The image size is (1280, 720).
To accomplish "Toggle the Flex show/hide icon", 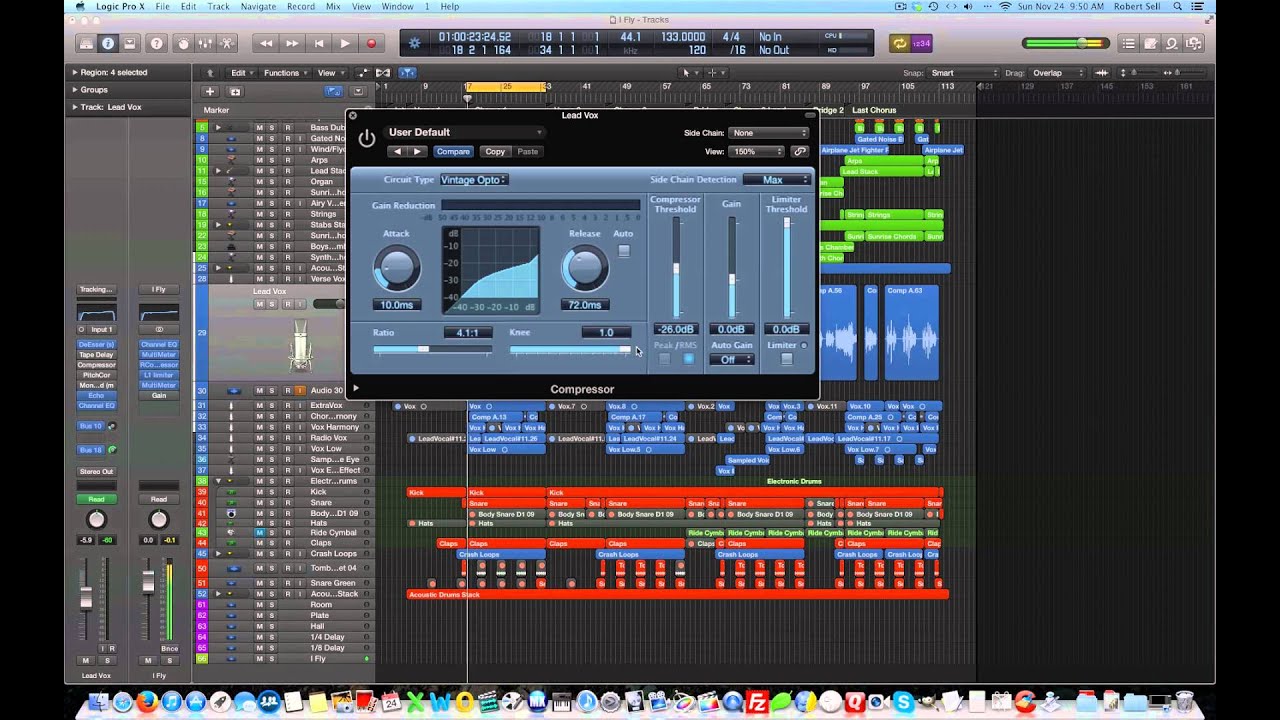I will (x=383, y=73).
